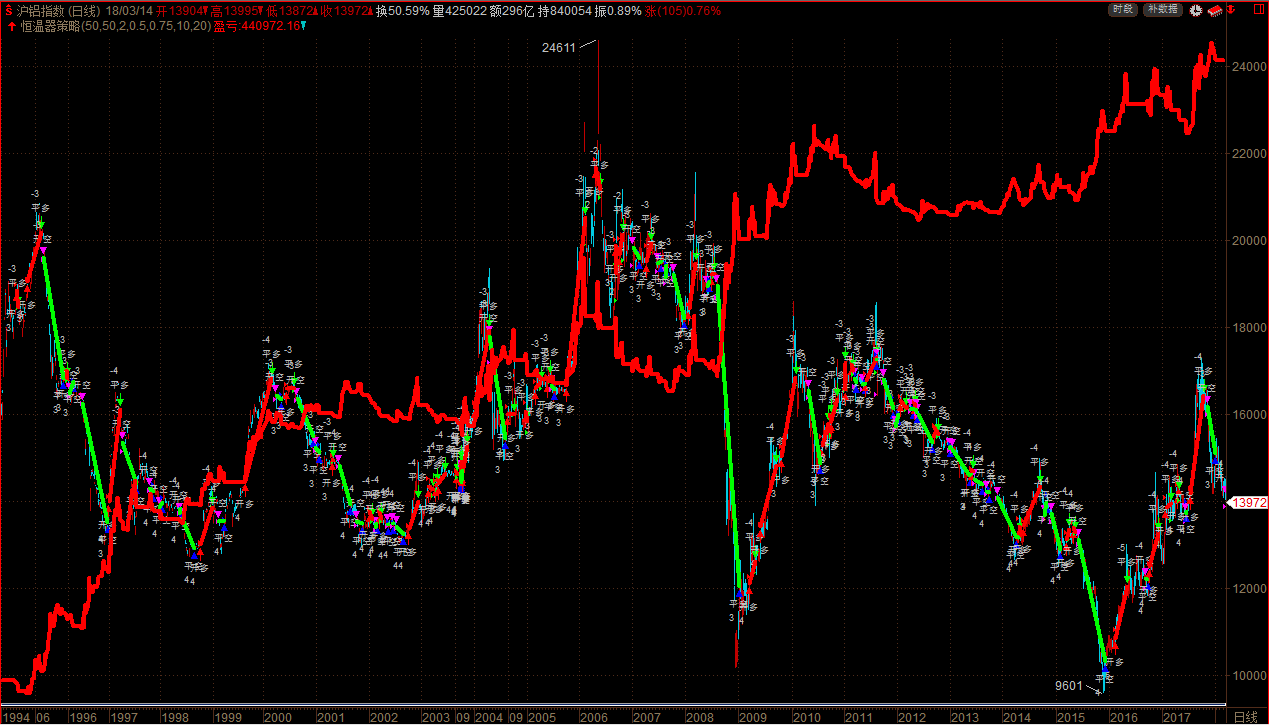Open the 日线 period selector at bottom right
This screenshot has width=1269, height=725.
tap(1246, 717)
